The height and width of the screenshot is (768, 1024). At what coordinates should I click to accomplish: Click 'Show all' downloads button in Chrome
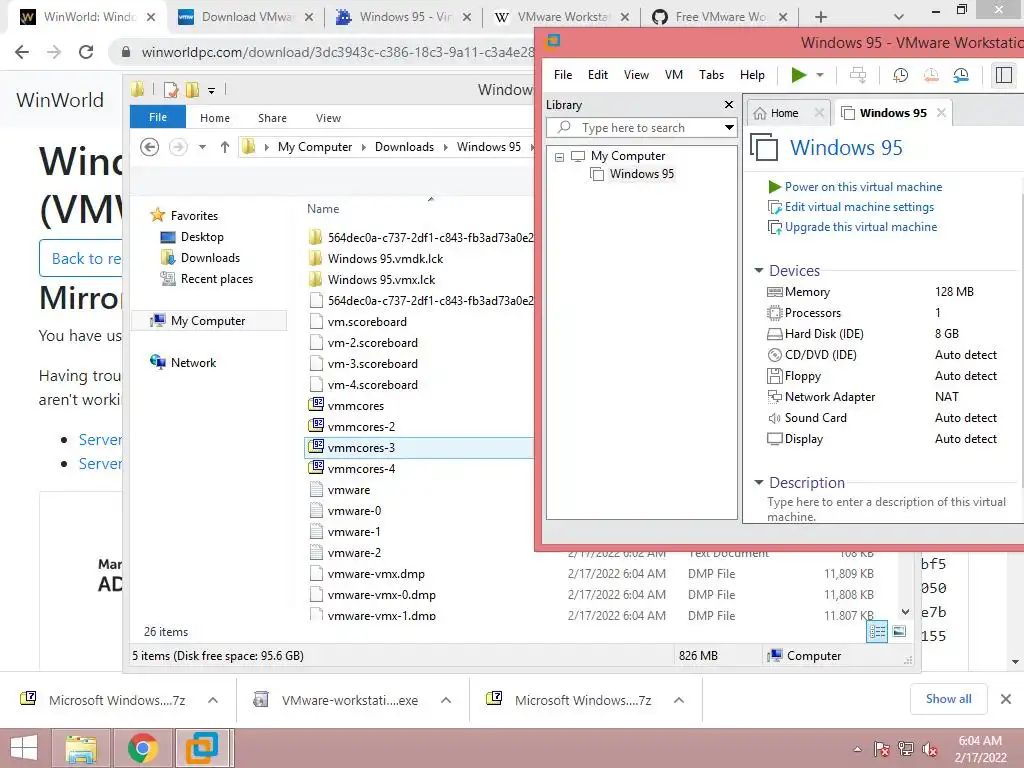point(948,699)
